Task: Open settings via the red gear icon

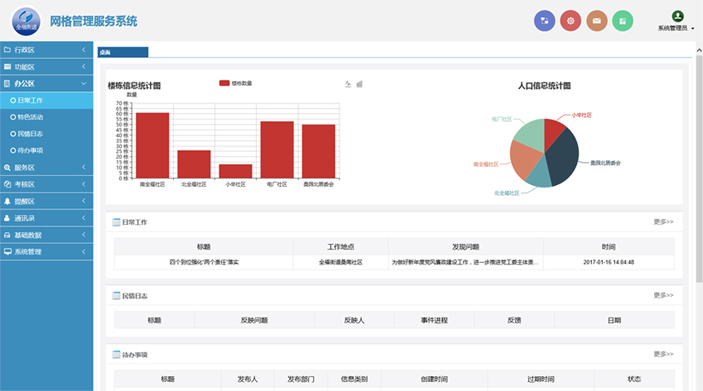Action: coord(570,21)
